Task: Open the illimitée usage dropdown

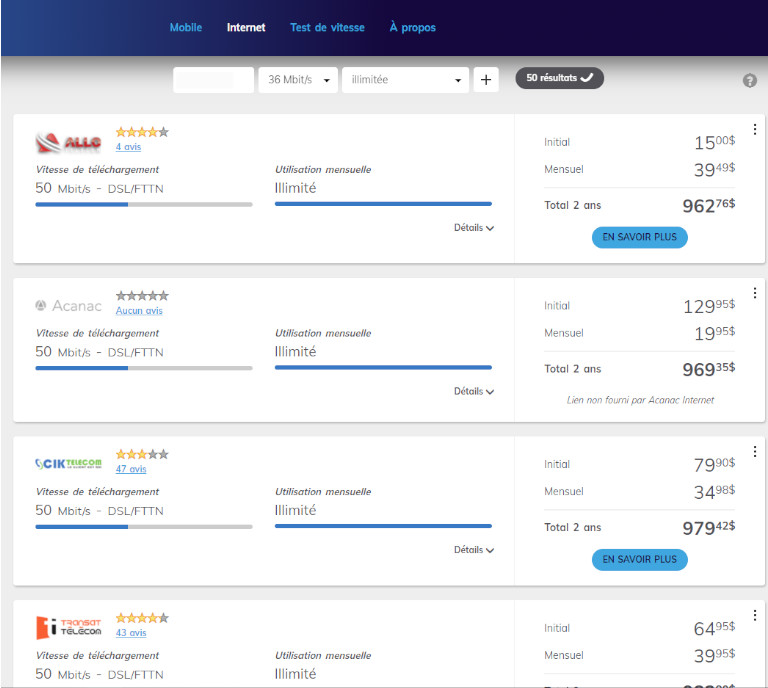Action: [x=405, y=80]
